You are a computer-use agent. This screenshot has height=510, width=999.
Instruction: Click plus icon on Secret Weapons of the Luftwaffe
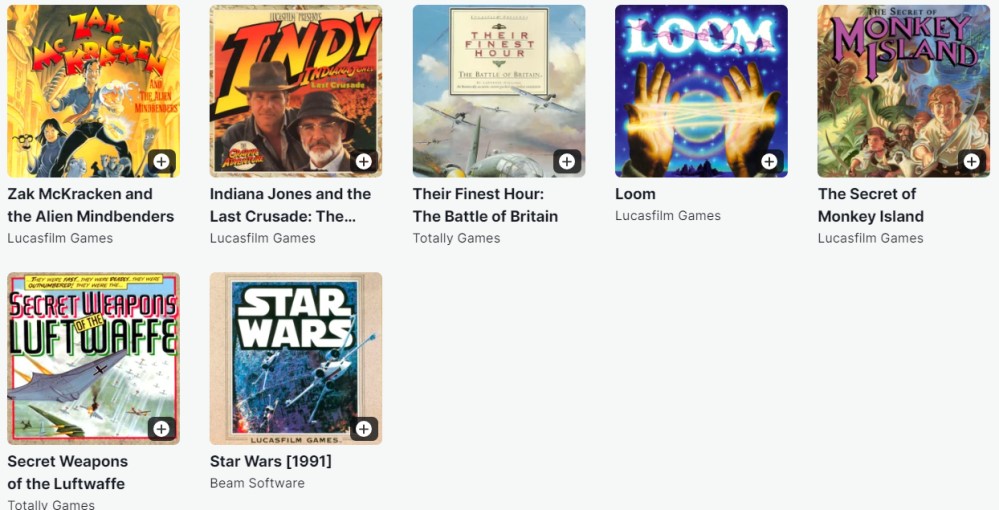pos(162,429)
